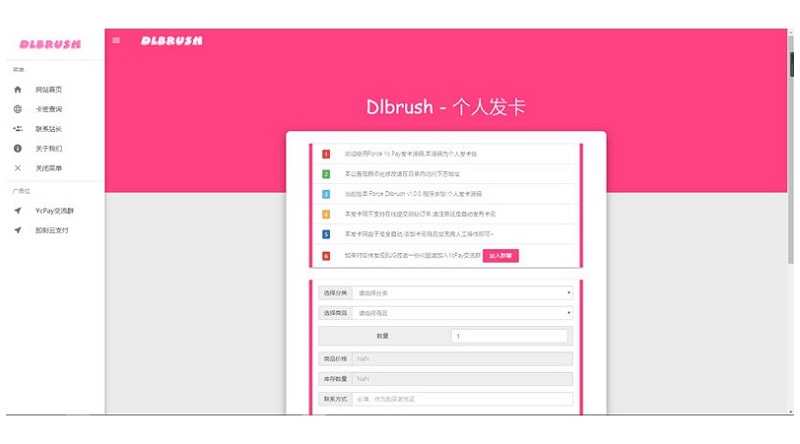Click the contact icon beside 联系站长
The width and height of the screenshot is (800, 444).
(17, 129)
